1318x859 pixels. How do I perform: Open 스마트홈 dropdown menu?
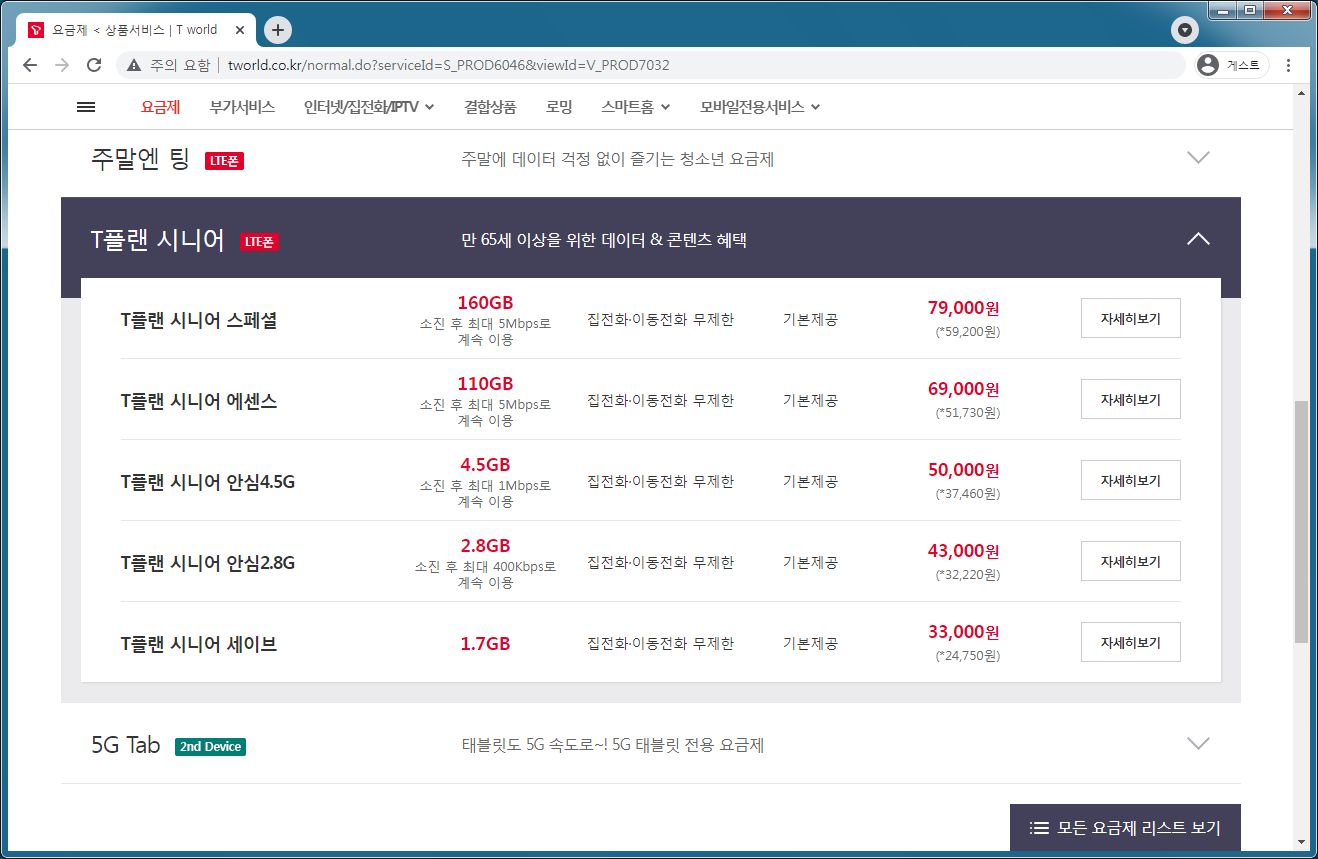point(636,107)
